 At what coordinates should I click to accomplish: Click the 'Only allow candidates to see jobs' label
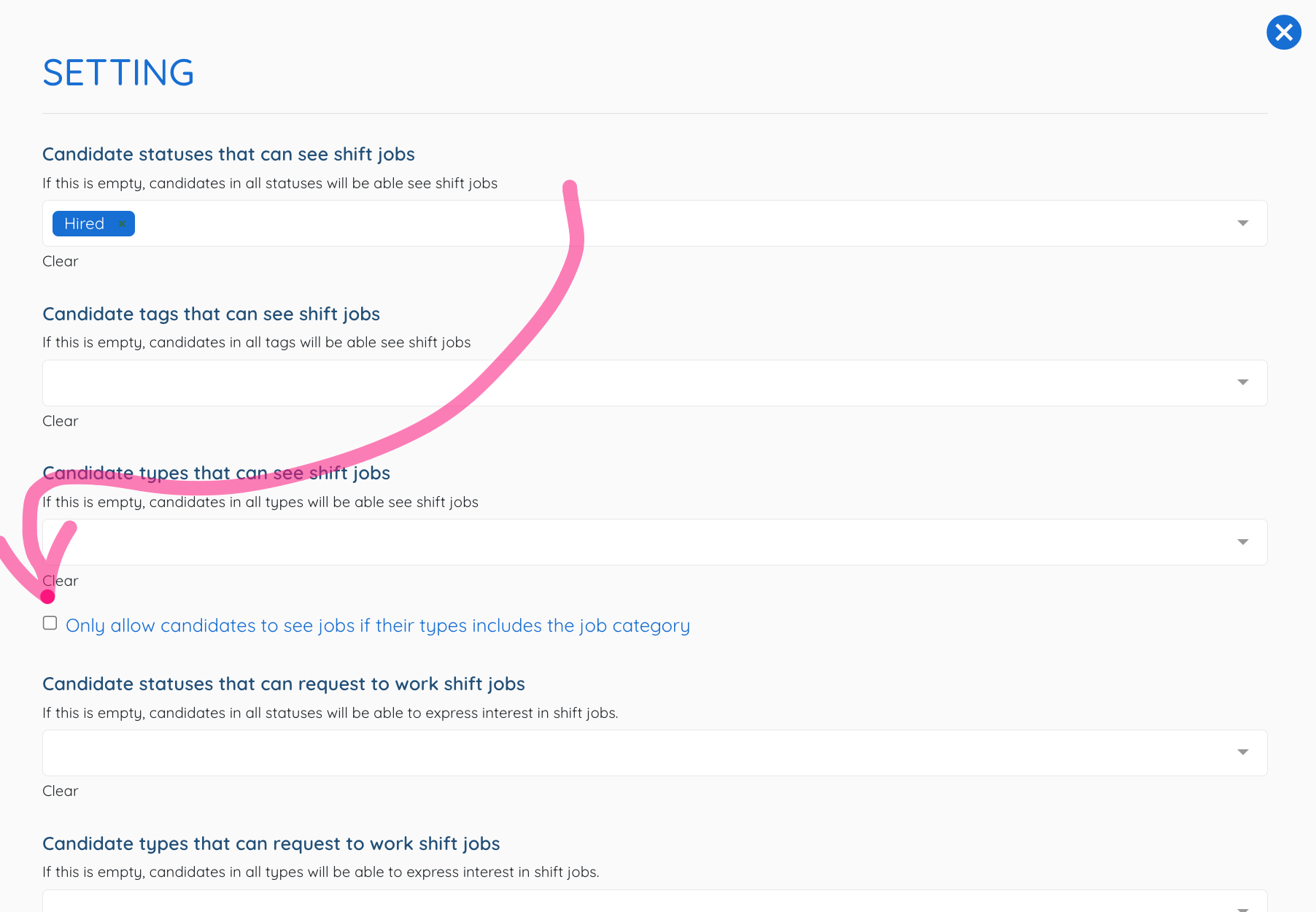click(378, 626)
